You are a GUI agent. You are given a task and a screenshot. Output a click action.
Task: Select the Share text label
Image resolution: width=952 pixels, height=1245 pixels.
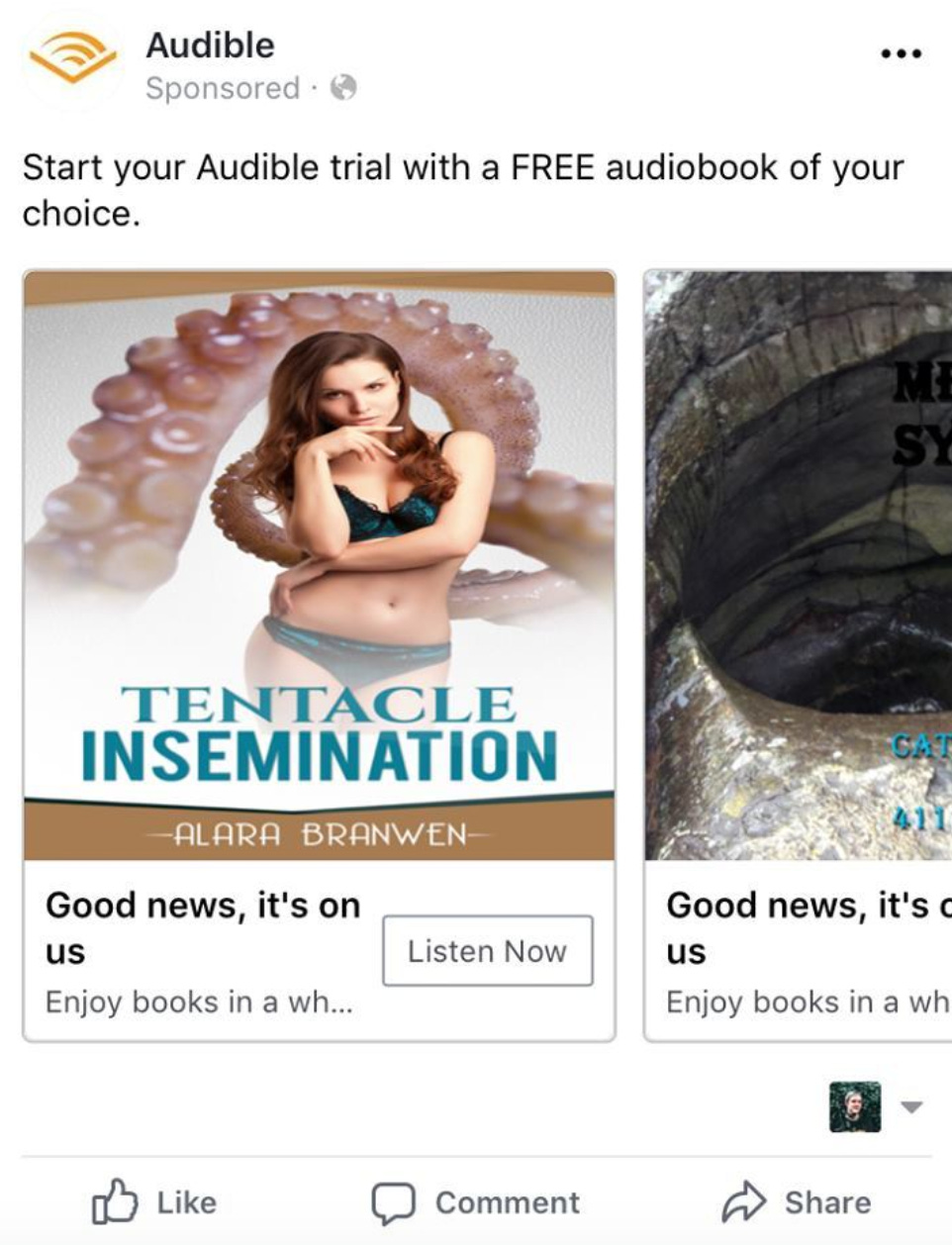tap(828, 1202)
